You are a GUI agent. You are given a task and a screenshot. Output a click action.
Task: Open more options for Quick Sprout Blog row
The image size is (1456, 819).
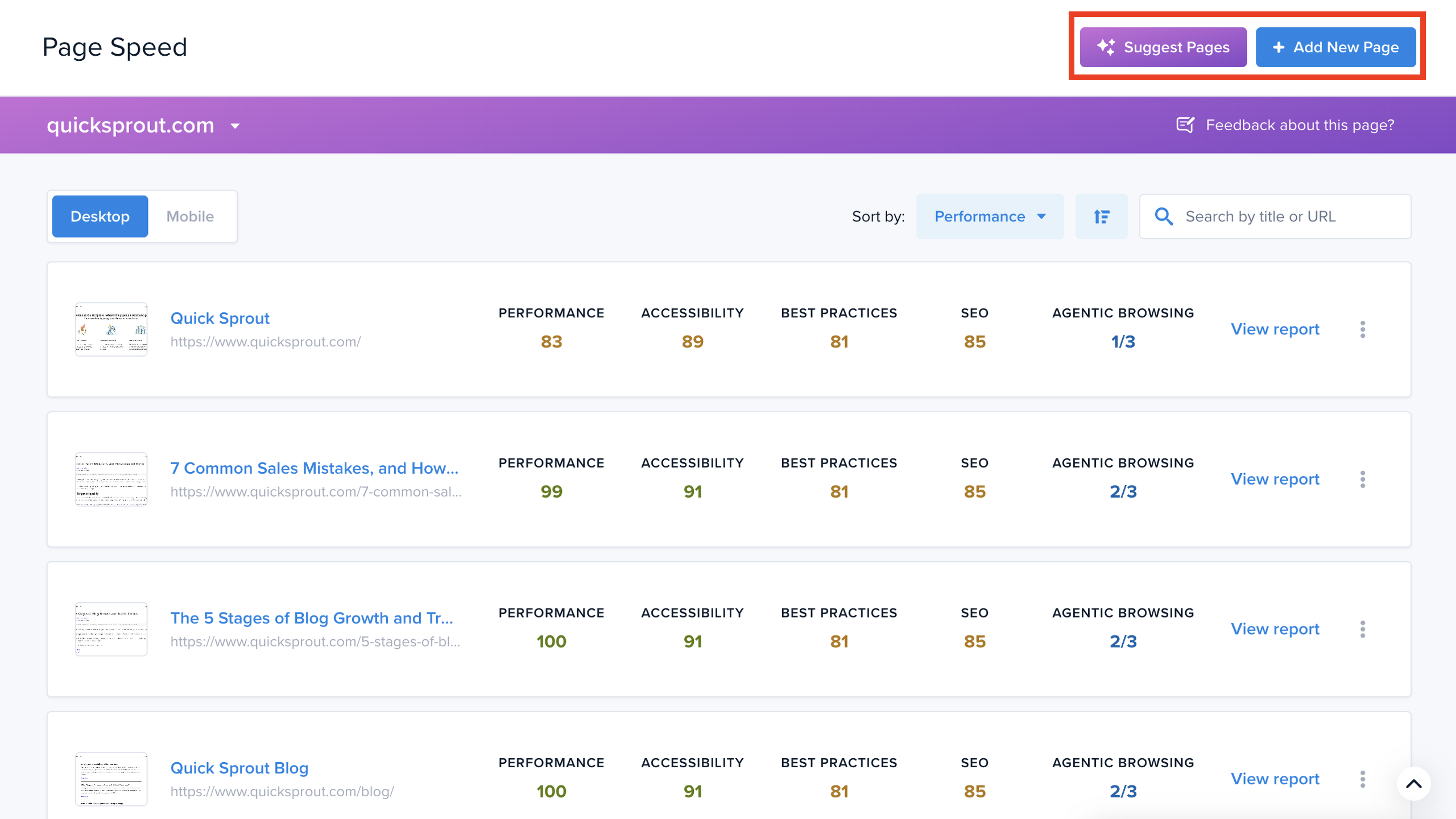pyautogui.click(x=1363, y=779)
